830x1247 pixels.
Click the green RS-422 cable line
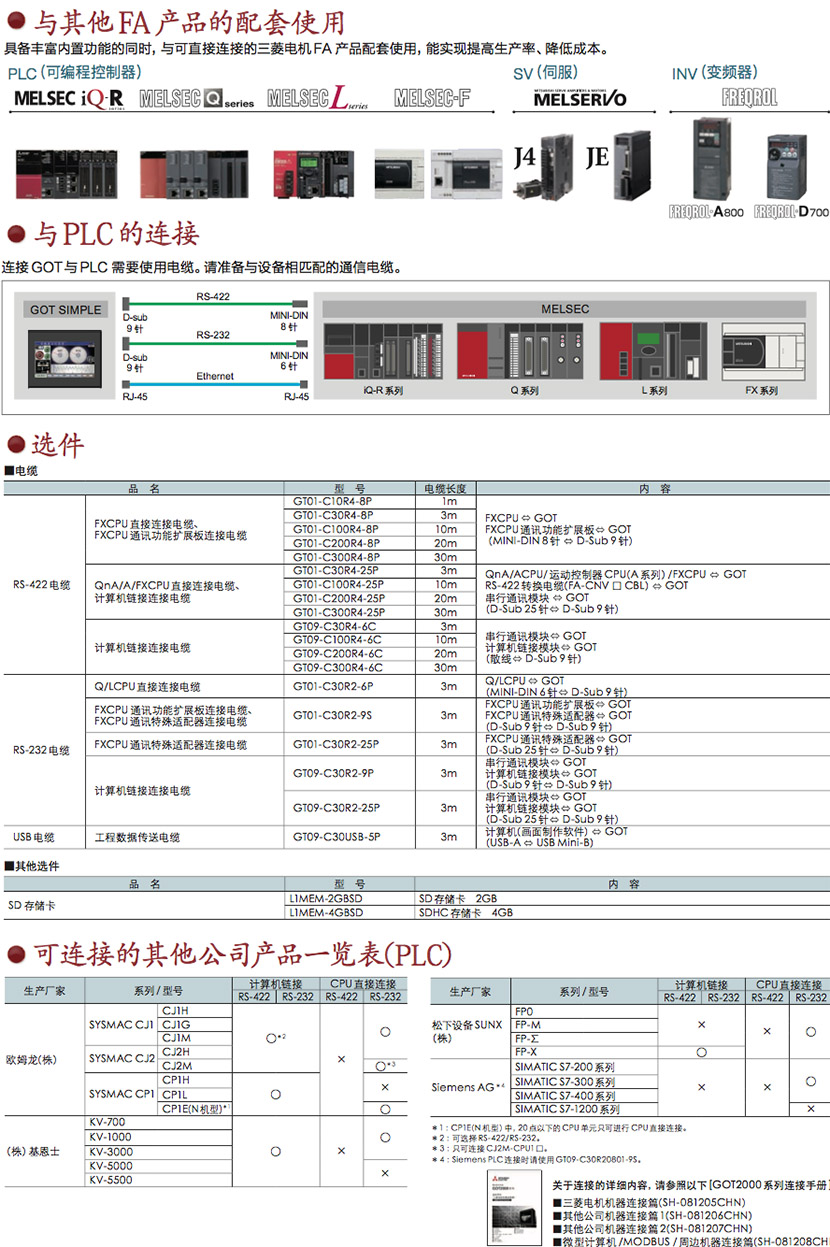coord(208,305)
